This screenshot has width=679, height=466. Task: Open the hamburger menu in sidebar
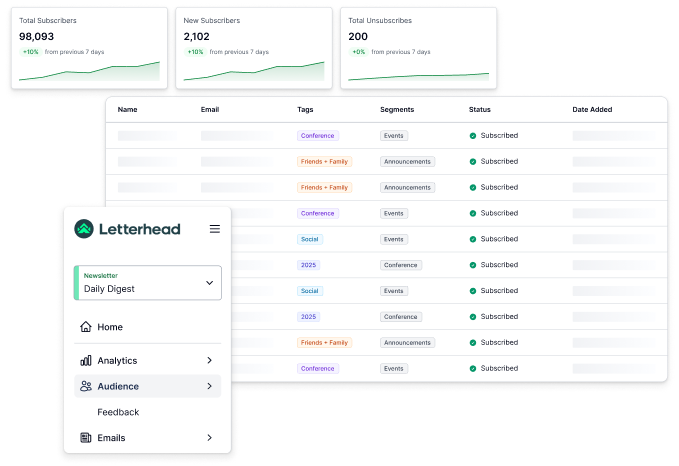point(215,229)
